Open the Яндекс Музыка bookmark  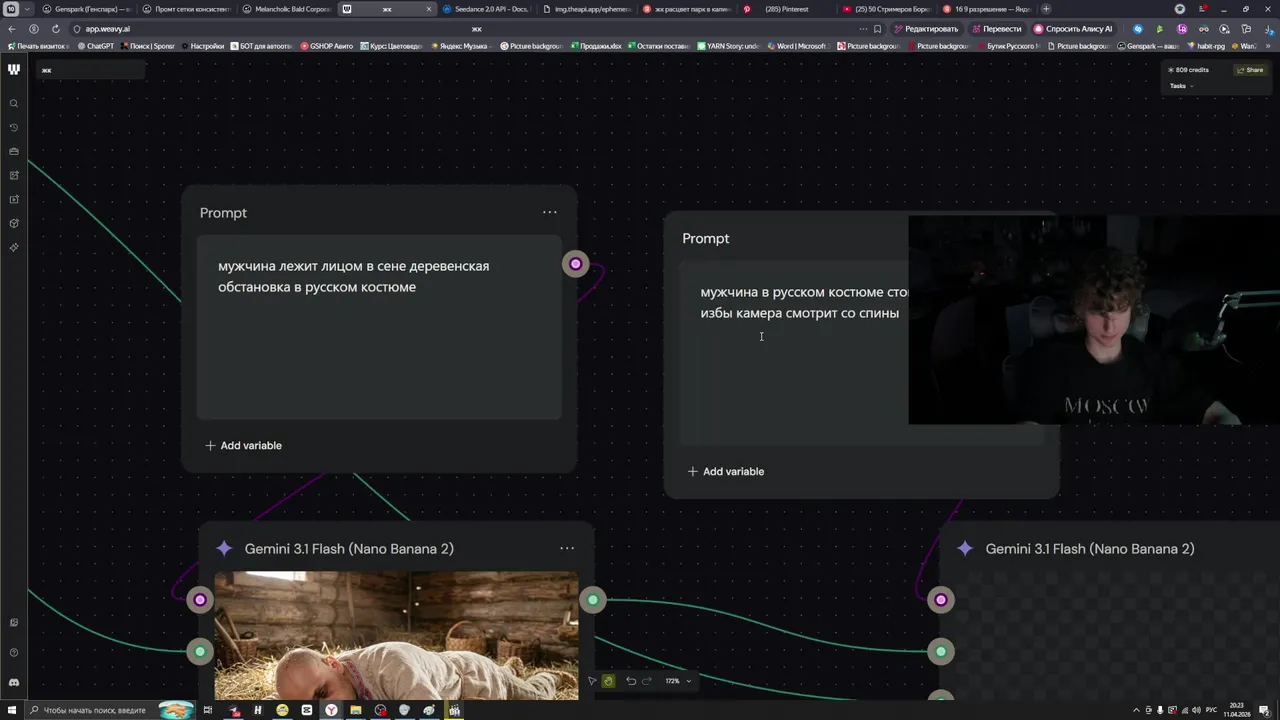click(460, 46)
